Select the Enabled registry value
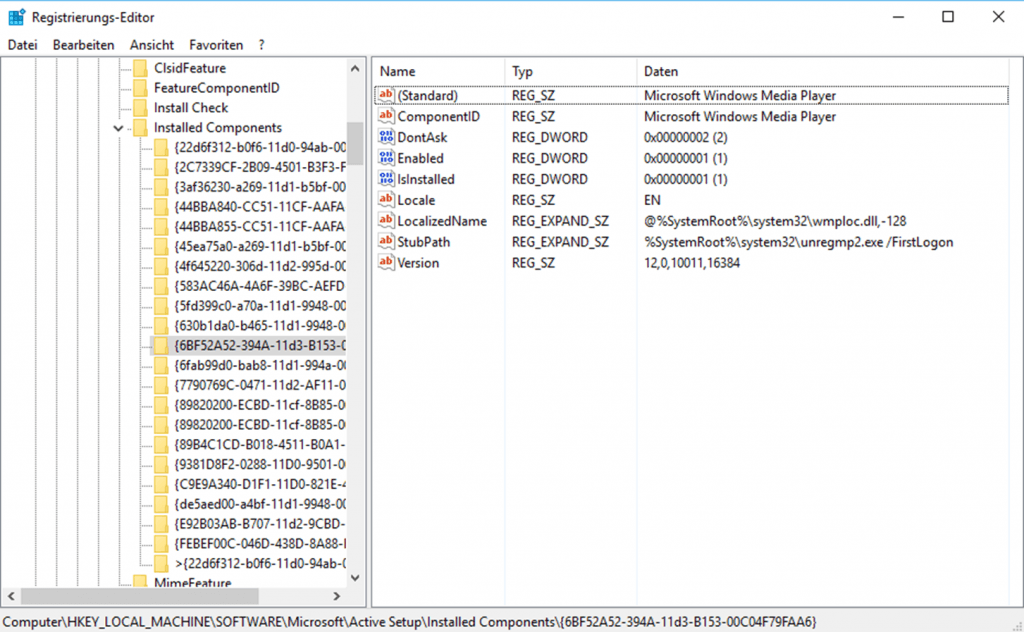The height and width of the screenshot is (632, 1024). click(x=420, y=158)
